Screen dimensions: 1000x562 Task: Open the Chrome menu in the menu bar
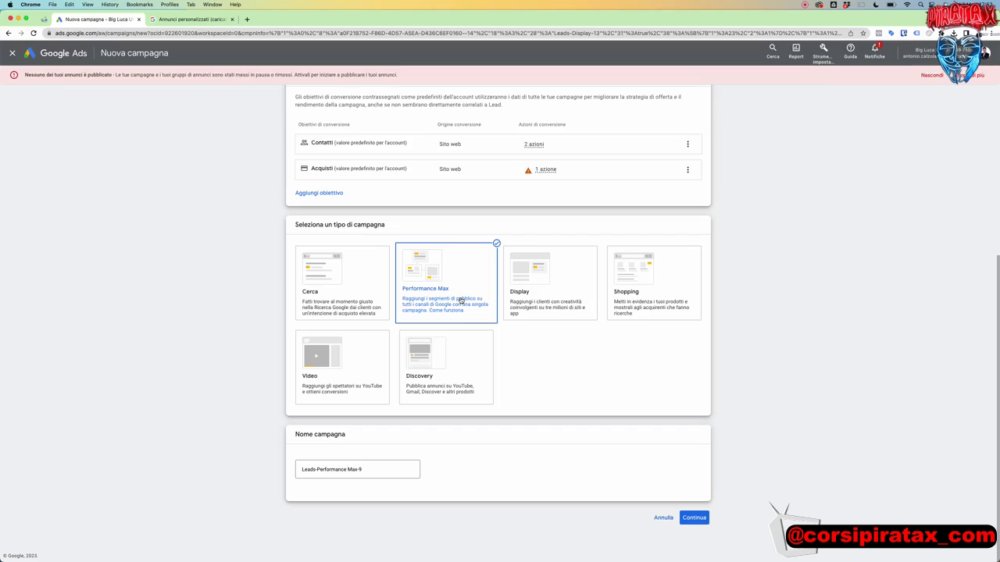[x=30, y=4]
